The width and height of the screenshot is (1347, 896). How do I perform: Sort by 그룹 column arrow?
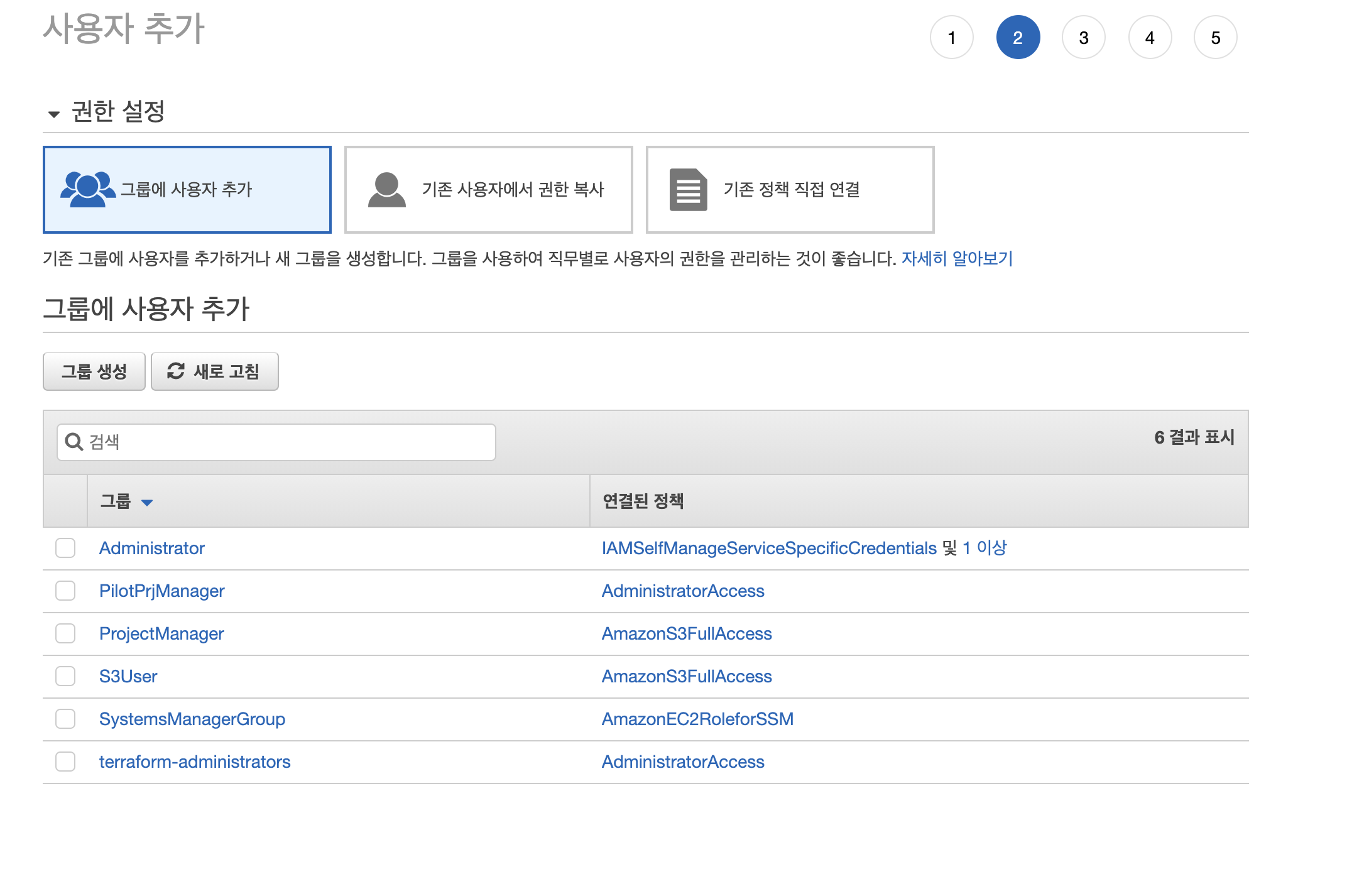[147, 502]
